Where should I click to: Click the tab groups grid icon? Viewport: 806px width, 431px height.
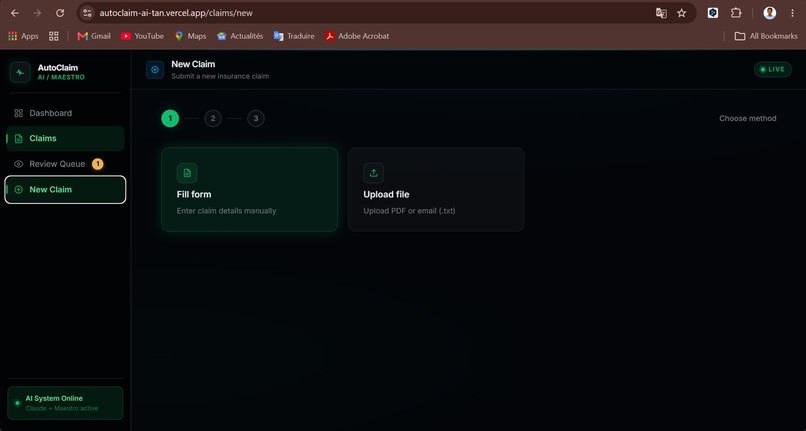coord(53,36)
